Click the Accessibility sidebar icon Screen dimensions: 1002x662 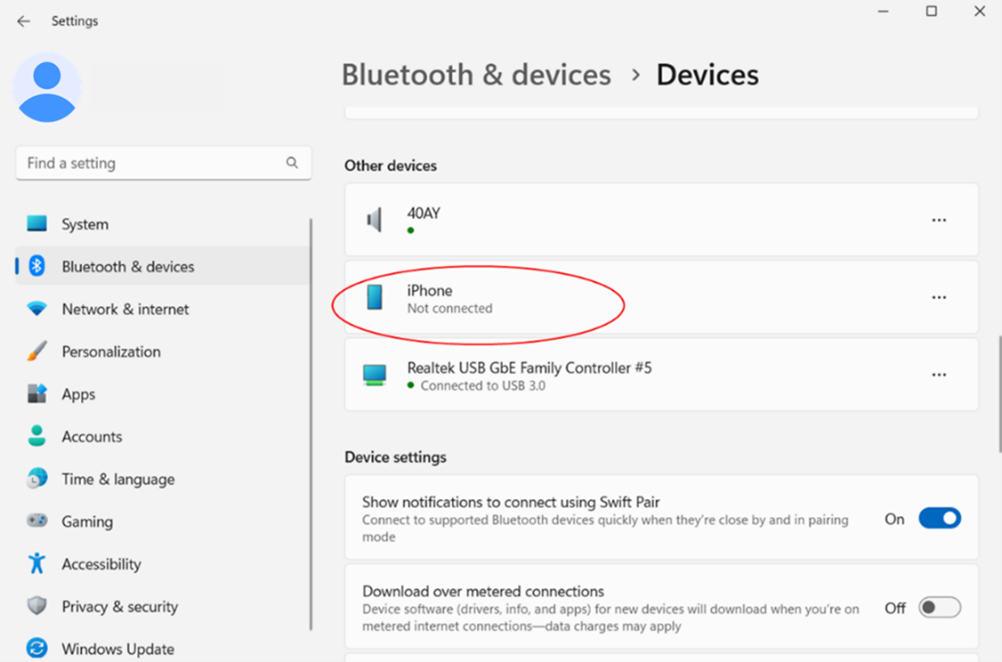tap(37, 564)
